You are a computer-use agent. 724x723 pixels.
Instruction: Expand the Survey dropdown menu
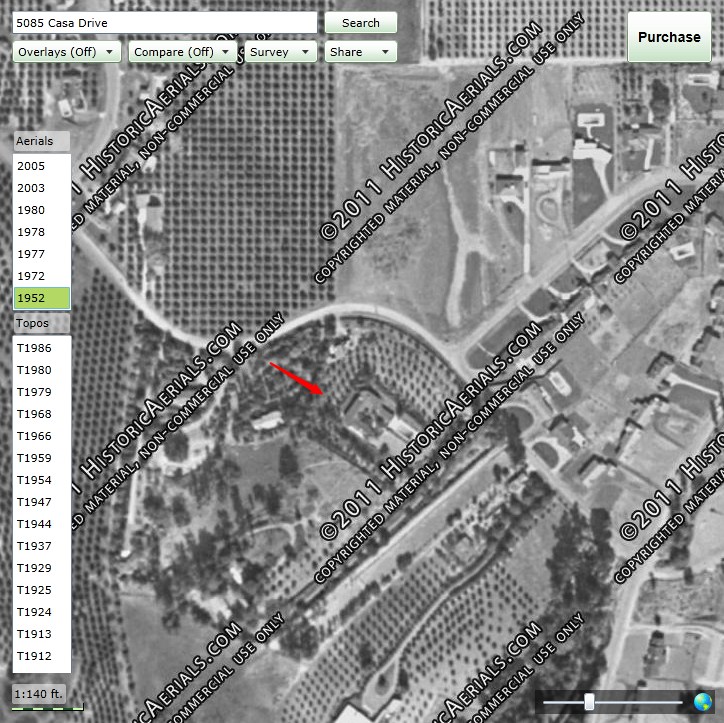coord(281,52)
